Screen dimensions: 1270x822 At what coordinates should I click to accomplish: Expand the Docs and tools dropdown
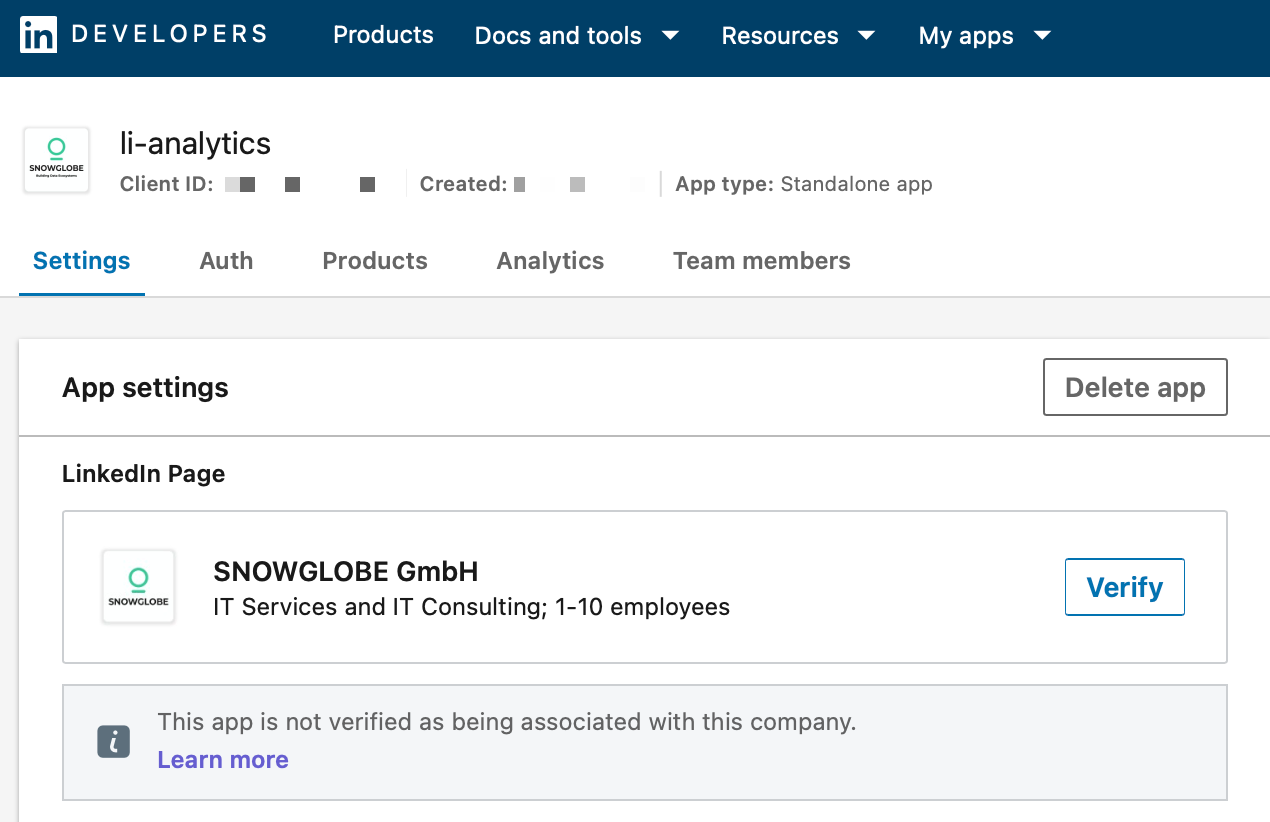(x=577, y=36)
